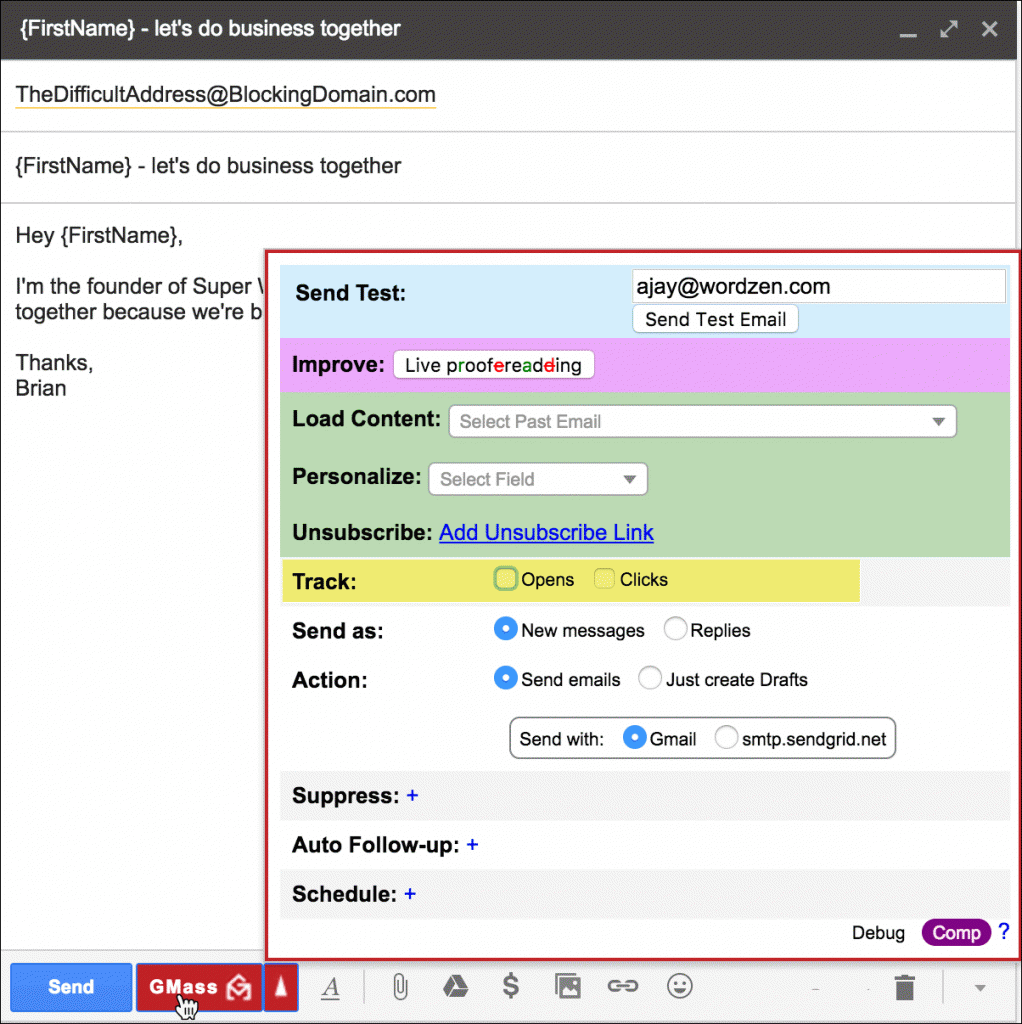Insert file from Google Drive icon
Viewport: 1022px width, 1024px height.
point(455,987)
